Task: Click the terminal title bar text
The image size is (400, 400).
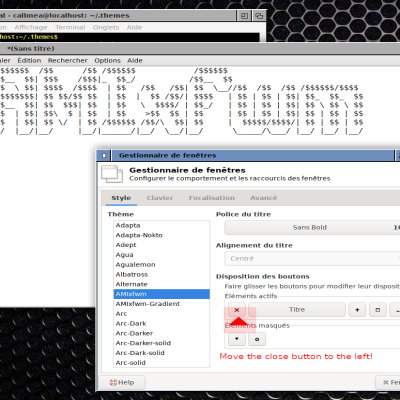Action: coord(65,16)
